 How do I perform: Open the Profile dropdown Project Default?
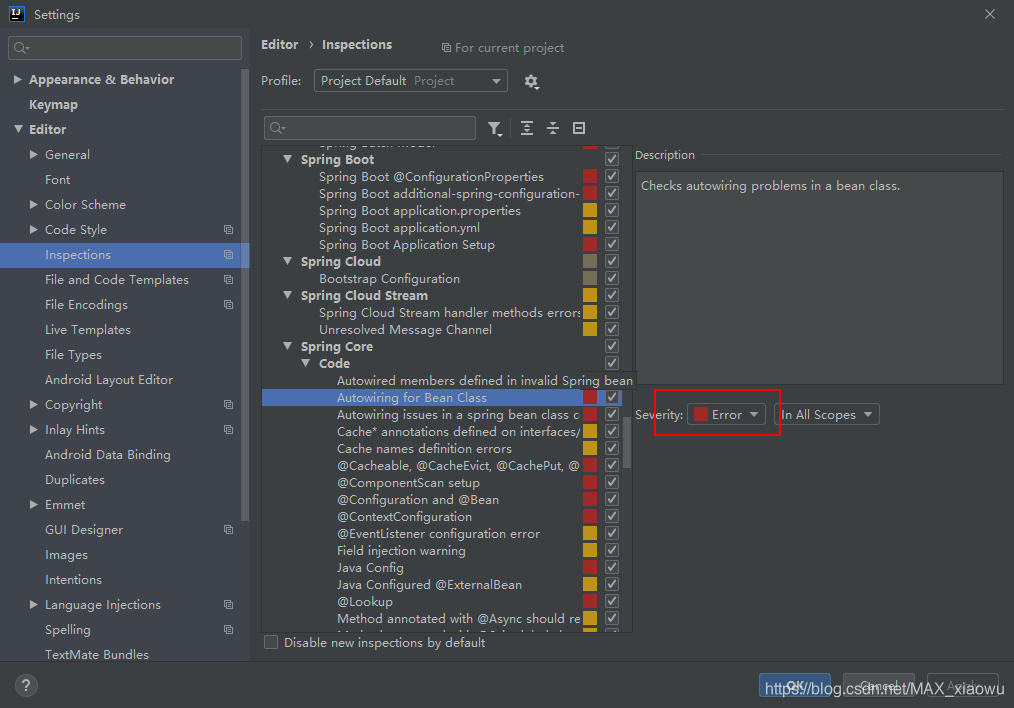(x=411, y=81)
